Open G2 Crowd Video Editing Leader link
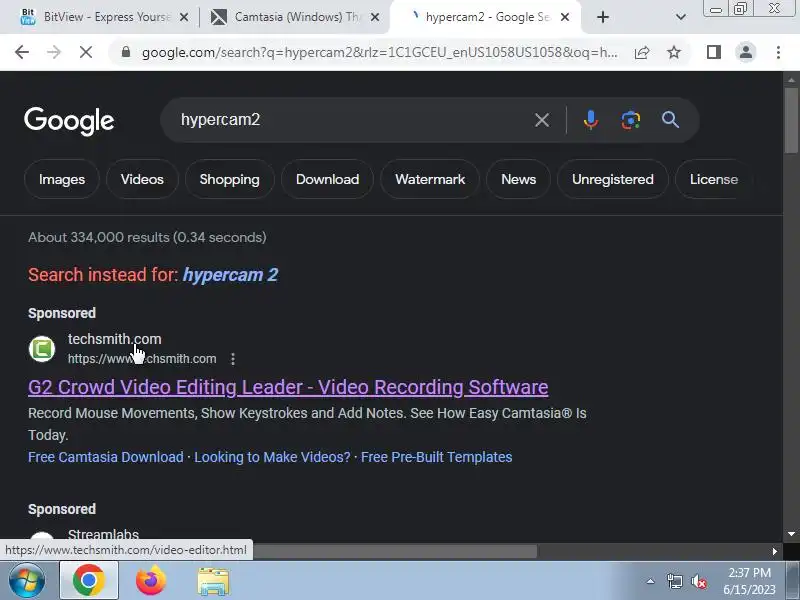Screen dimensions: 800x600 point(288,387)
